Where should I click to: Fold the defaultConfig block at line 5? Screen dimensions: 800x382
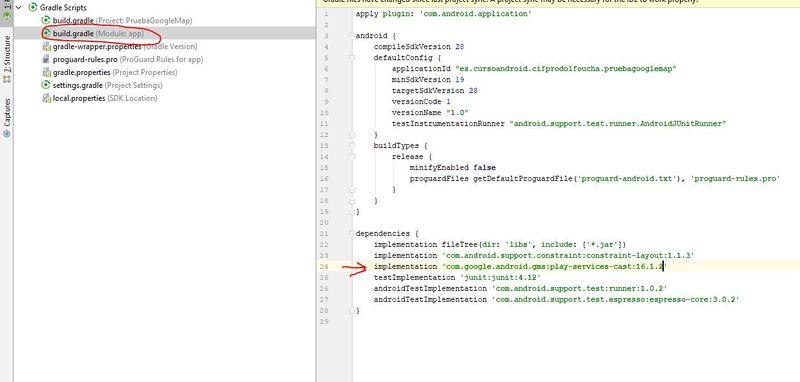point(352,58)
